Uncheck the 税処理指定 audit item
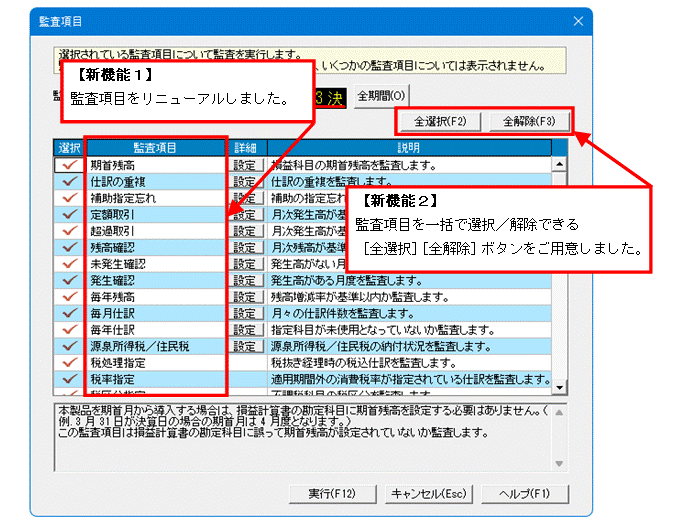Screen dimensions: 682x526 pos(69,363)
